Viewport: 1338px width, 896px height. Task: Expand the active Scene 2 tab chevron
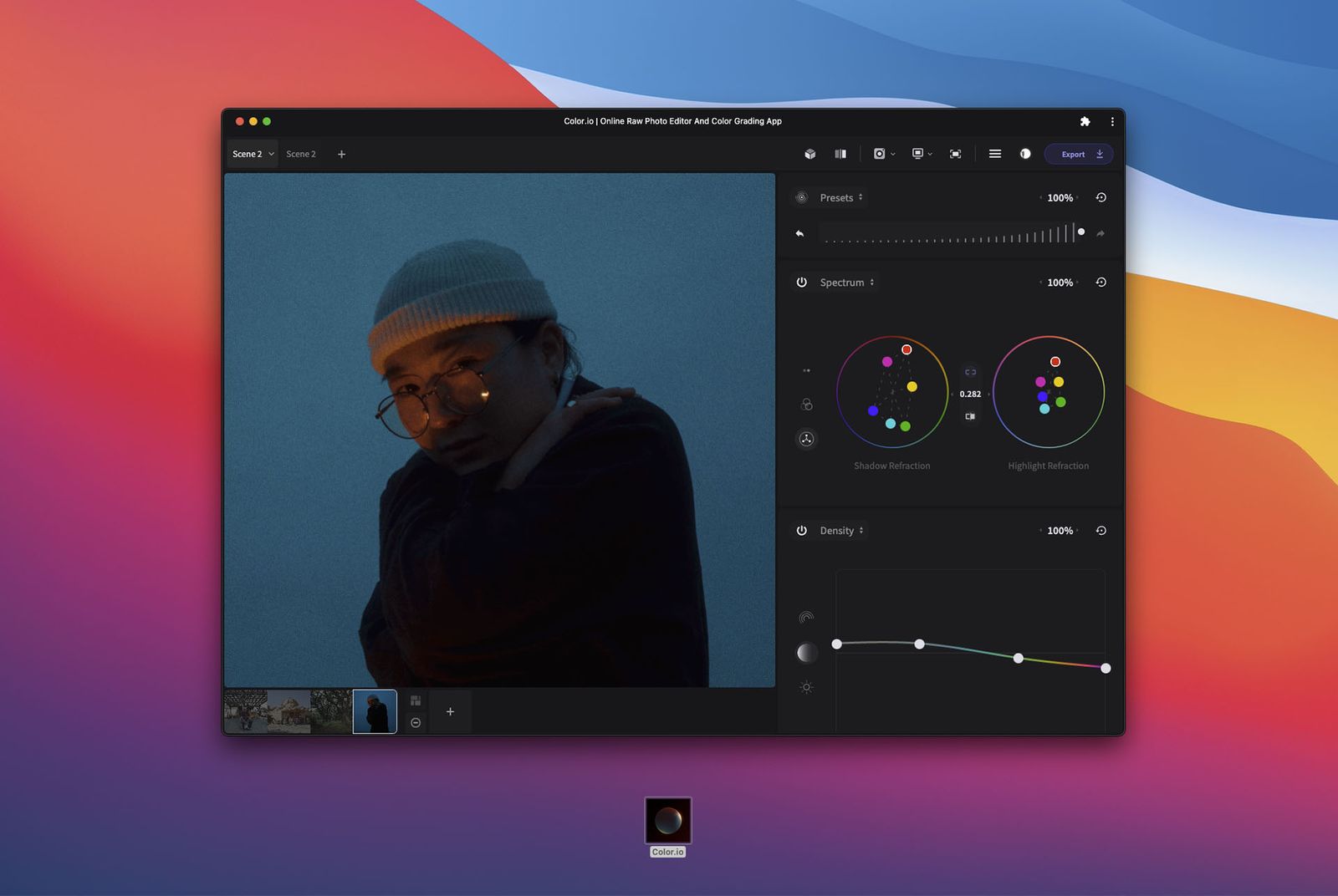271,155
